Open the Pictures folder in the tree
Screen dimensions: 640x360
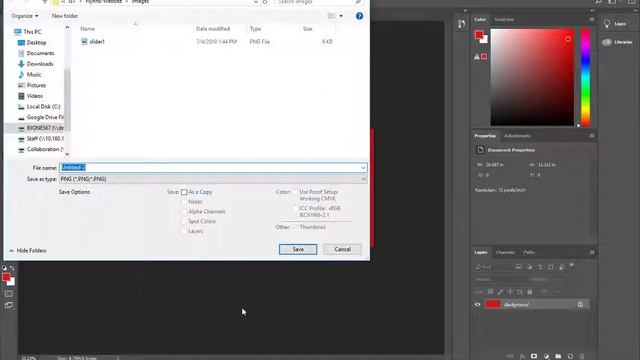[x=36, y=85]
